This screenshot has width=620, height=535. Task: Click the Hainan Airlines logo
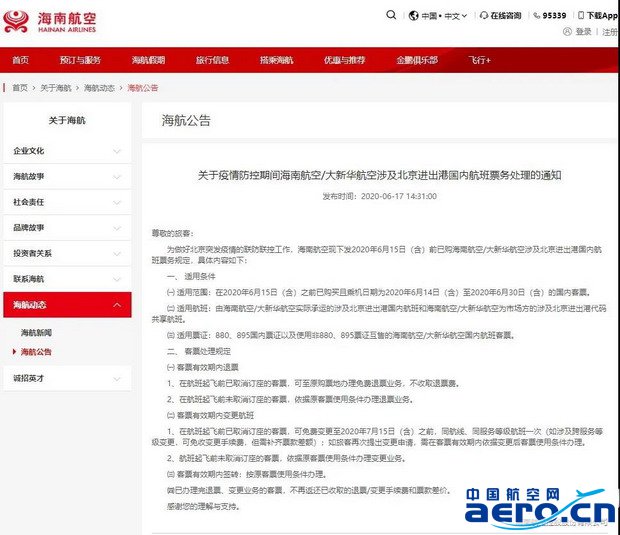[49, 22]
